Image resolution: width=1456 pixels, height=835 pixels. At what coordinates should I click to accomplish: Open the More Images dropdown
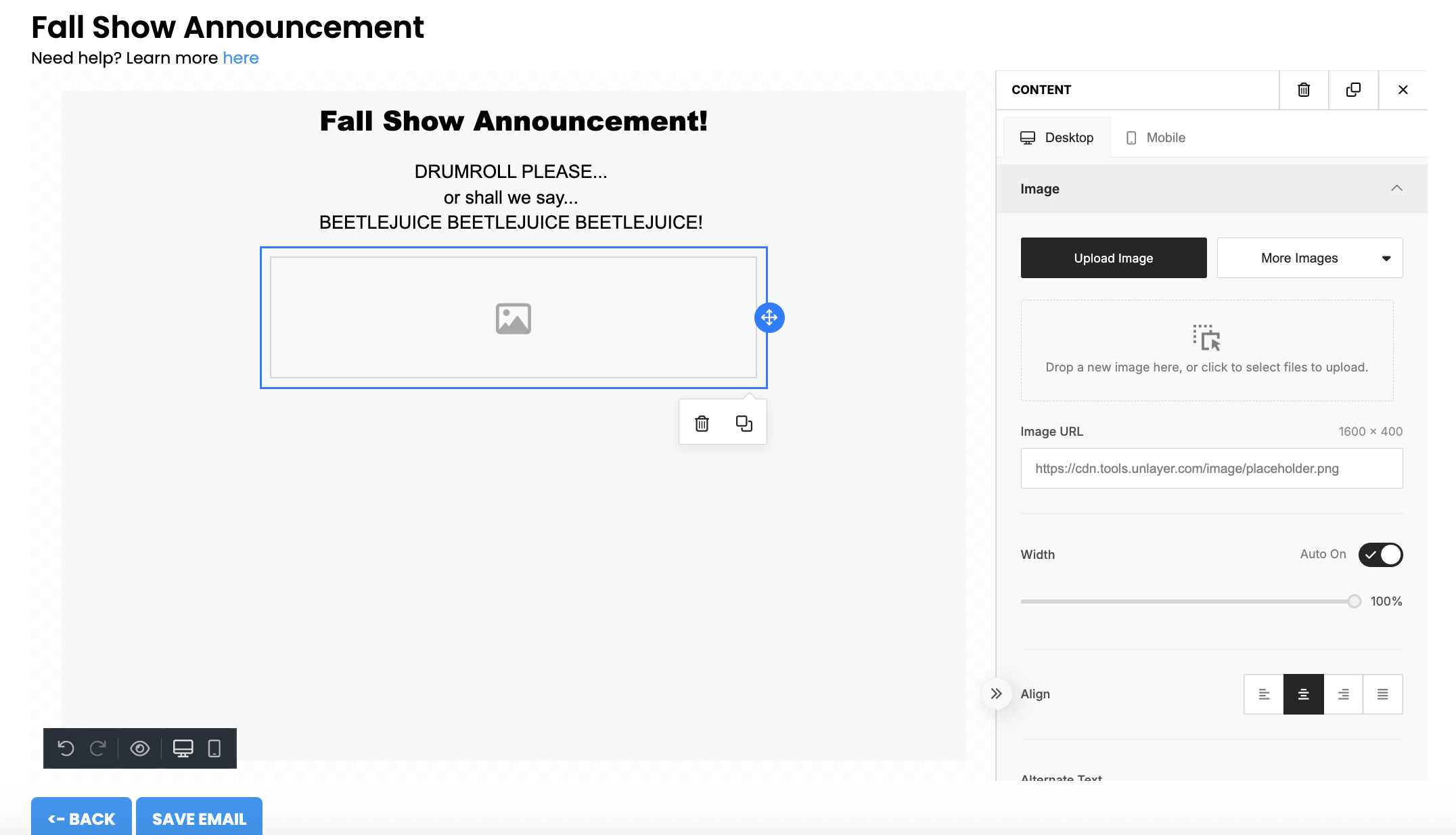point(1309,258)
